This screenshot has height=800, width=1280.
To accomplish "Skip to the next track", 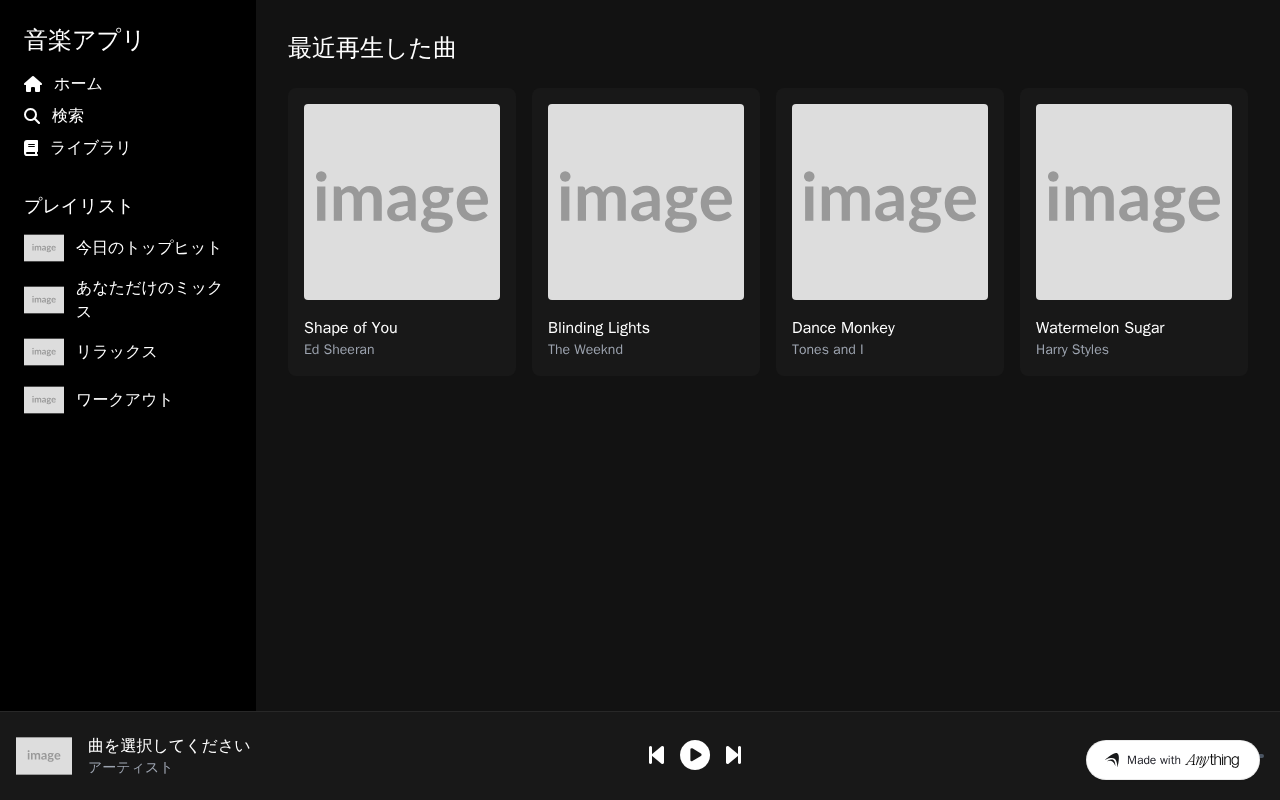I will pyautogui.click(x=733, y=755).
